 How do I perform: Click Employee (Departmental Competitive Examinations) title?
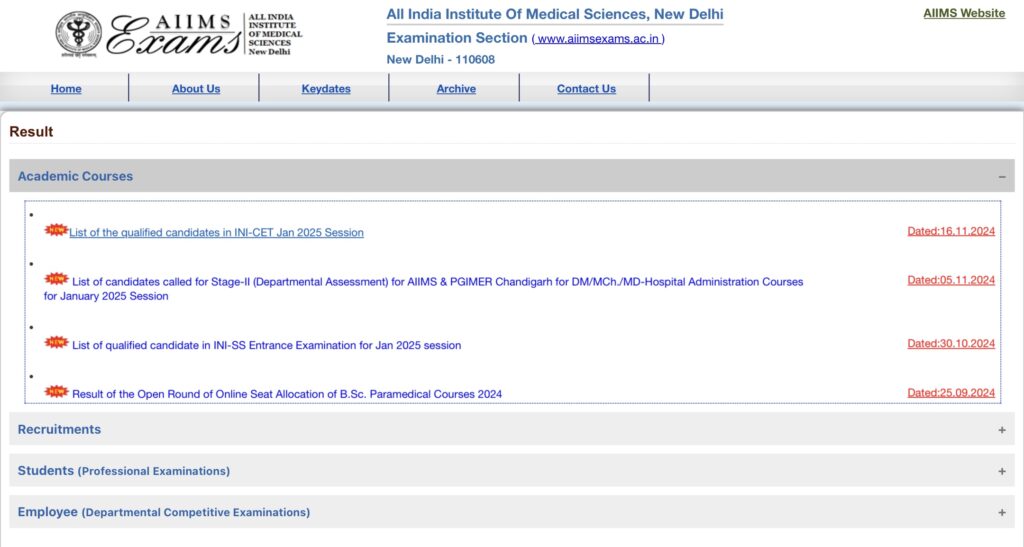(164, 512)
